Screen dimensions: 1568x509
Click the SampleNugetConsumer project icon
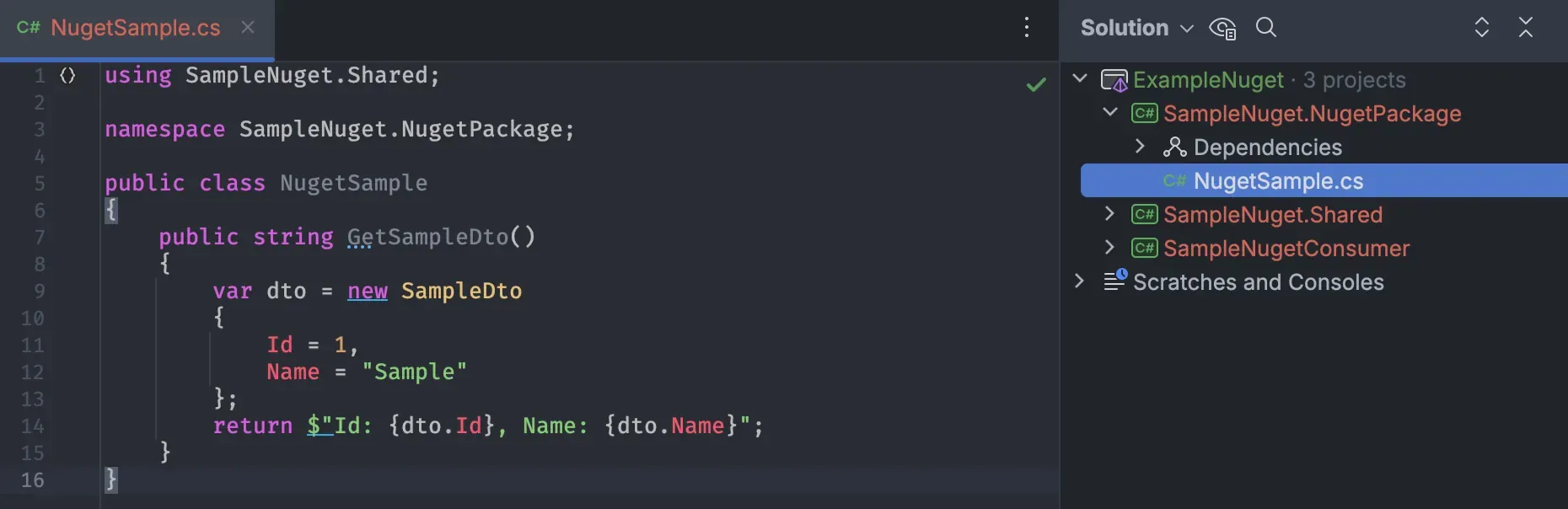pos(1145,248)
